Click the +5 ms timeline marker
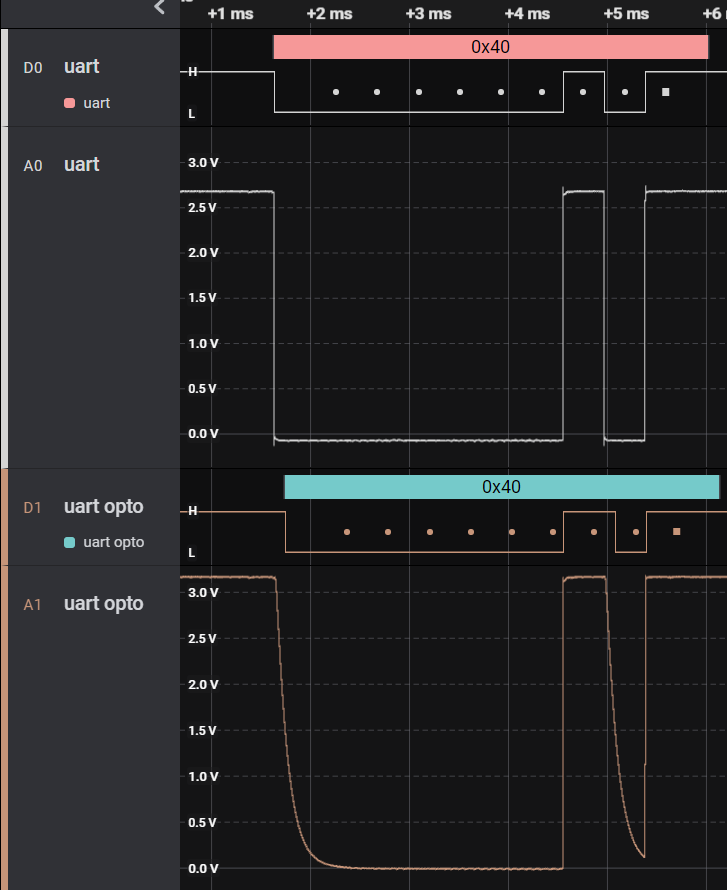Image resolution: width=727 pixels, height=890 pixels. 626,14
